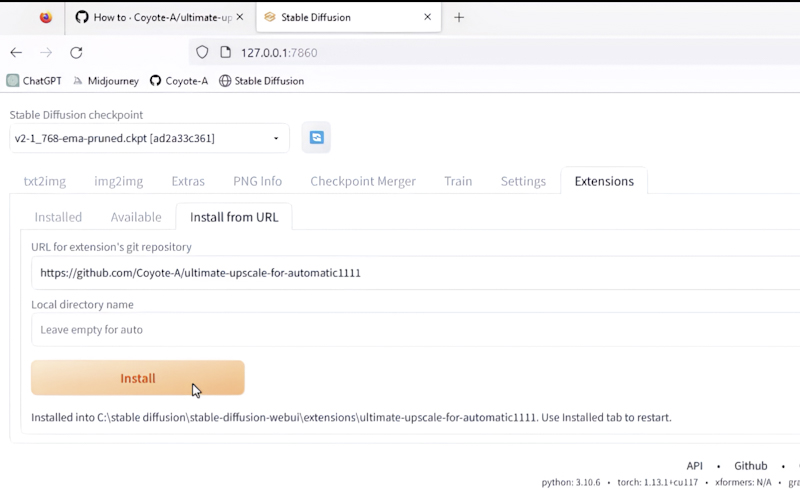This screenshot has width=800, height=491.
Task: Click the Stable Diffusion tab favicon
Action: pos(269,17)
